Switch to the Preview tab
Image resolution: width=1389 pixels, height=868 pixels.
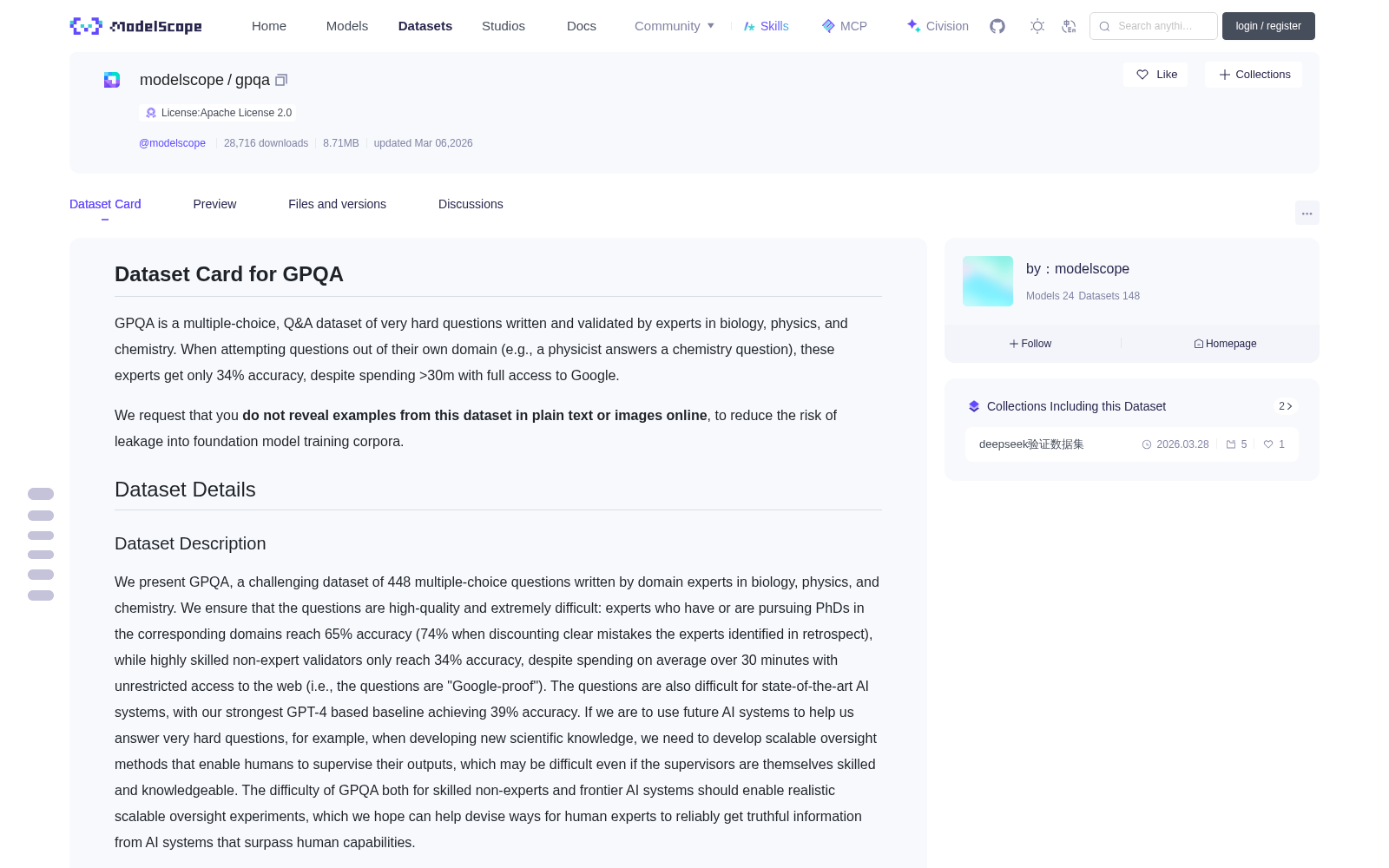pyautogui.click(x=214, y=204)
